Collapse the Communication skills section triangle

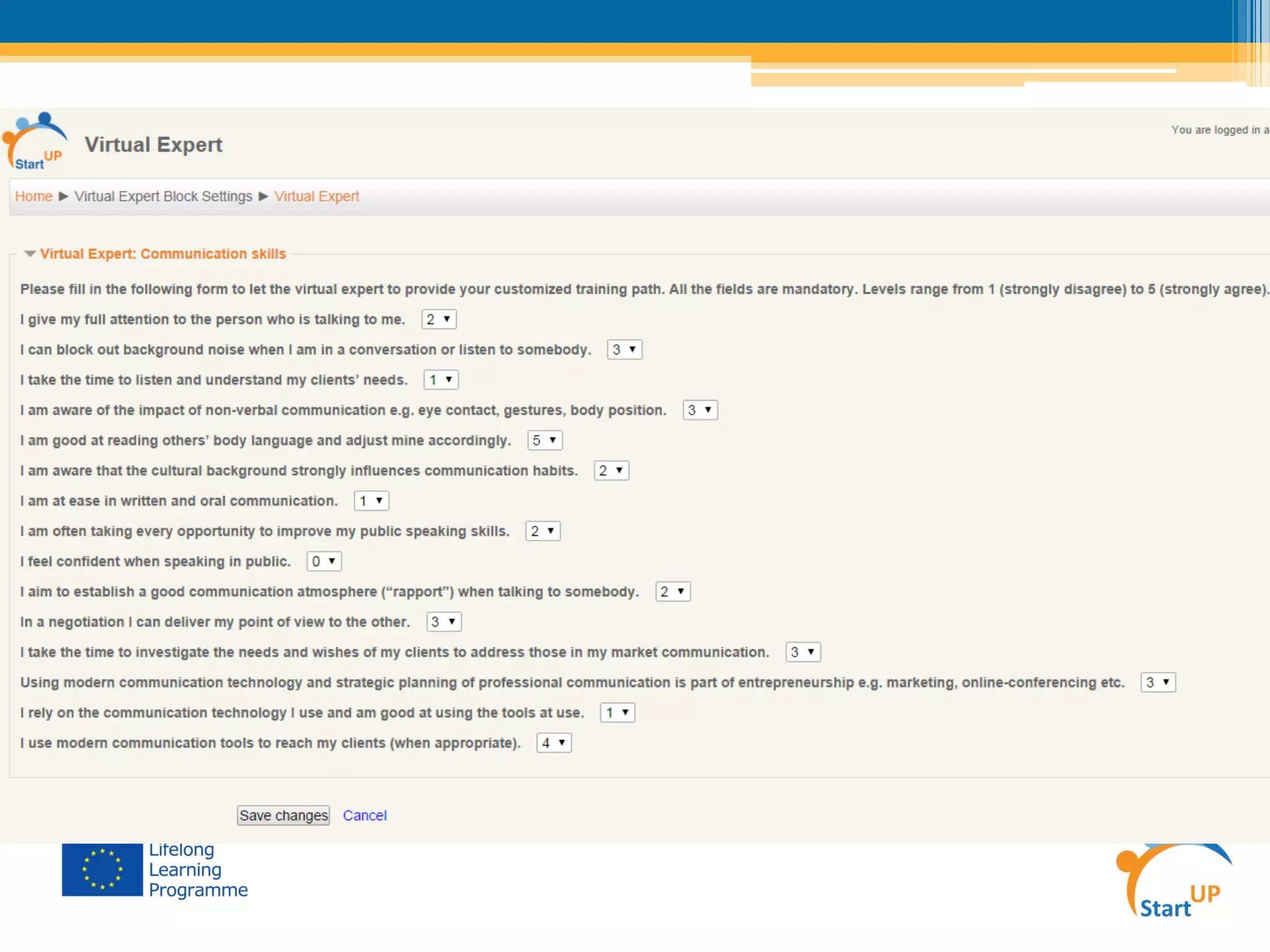tap(30, 254)
